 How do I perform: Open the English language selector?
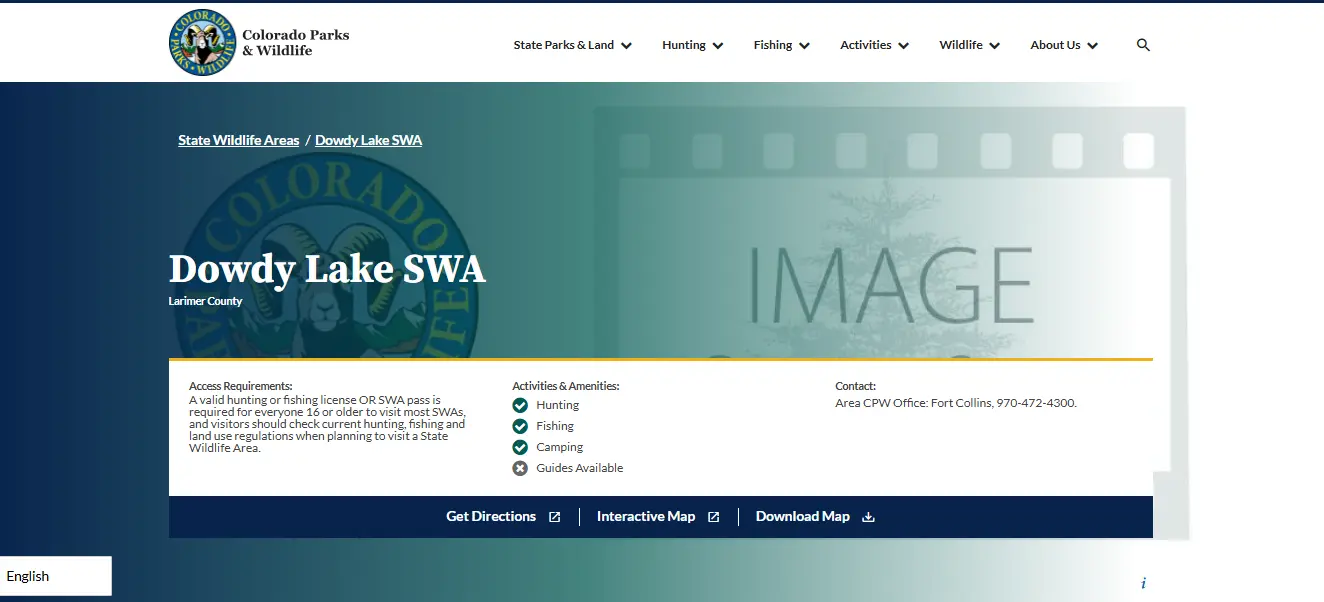pyautogui.click(x=56, y=576)
